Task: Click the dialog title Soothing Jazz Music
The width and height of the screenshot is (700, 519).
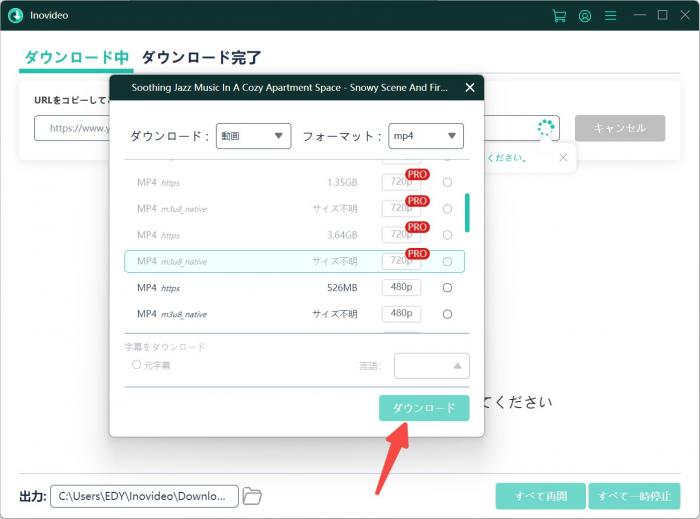Action: coord(289,87)
